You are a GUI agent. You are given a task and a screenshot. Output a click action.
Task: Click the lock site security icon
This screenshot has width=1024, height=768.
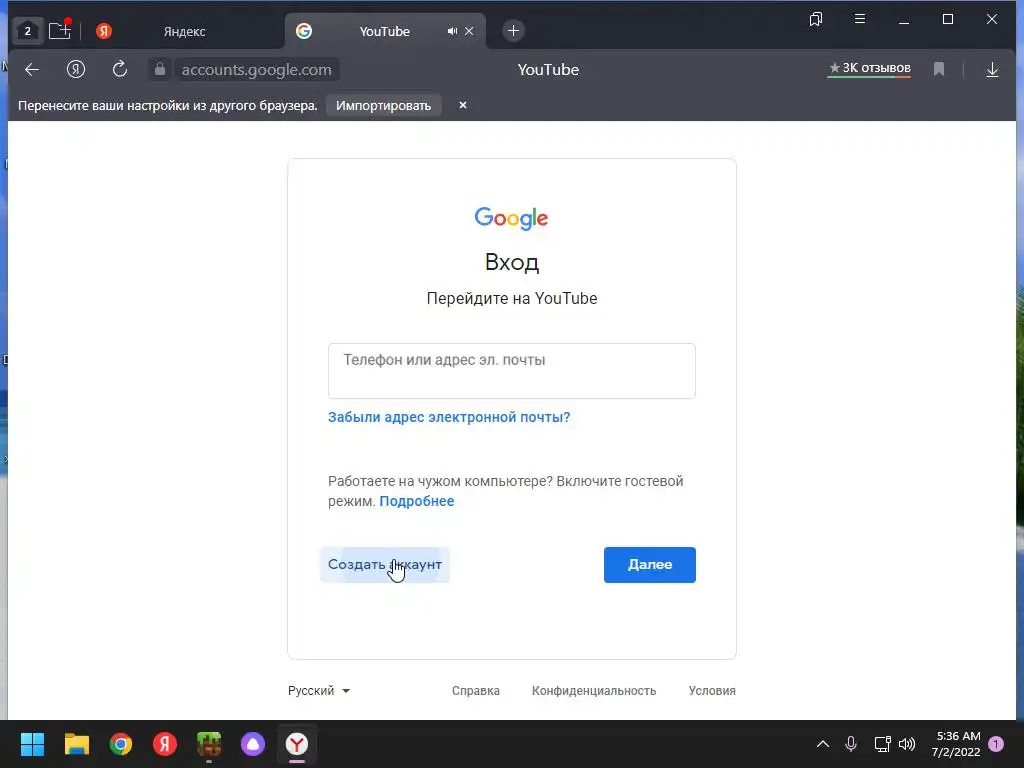(x=160, y=69)
